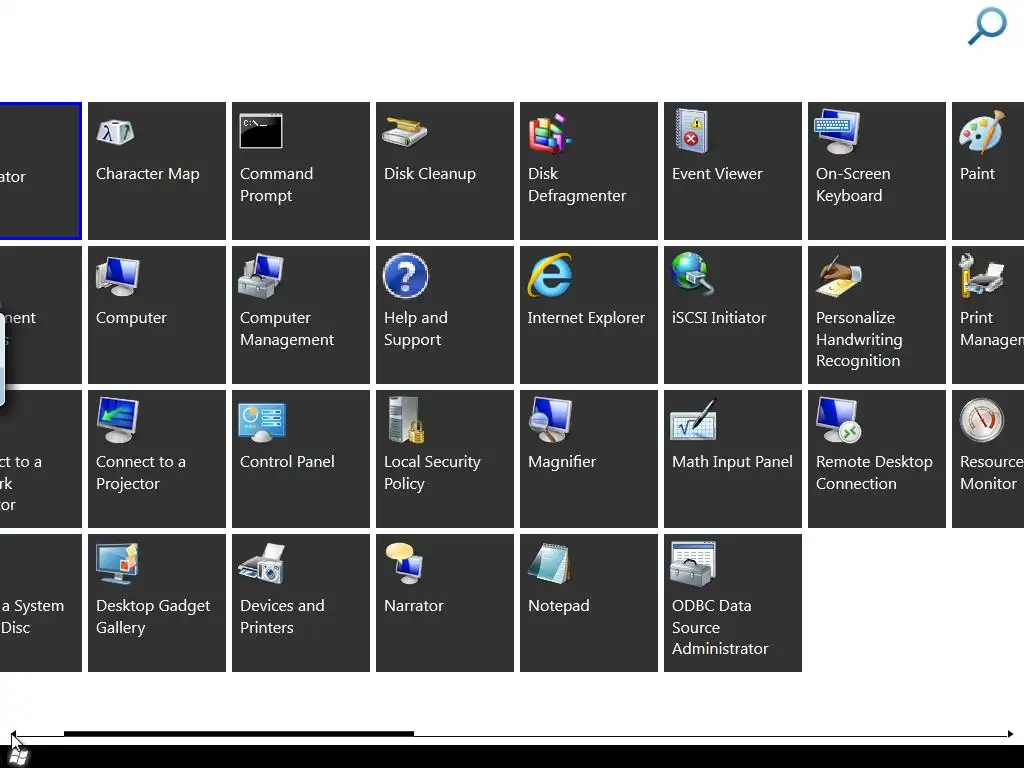Open Help and Support question icon
This screenshot has width=1024, height=768.
click(x=406, y=276)
